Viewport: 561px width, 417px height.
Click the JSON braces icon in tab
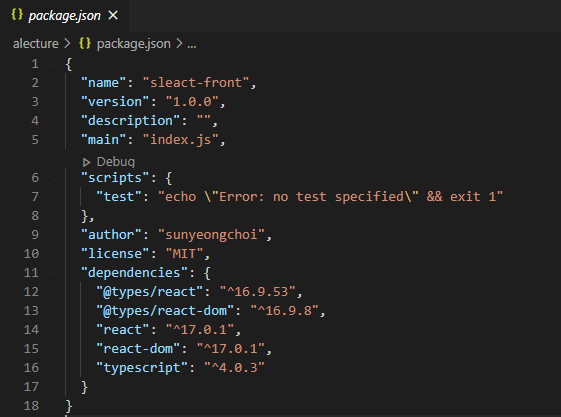pyautogui.click(x=17, y=15)
